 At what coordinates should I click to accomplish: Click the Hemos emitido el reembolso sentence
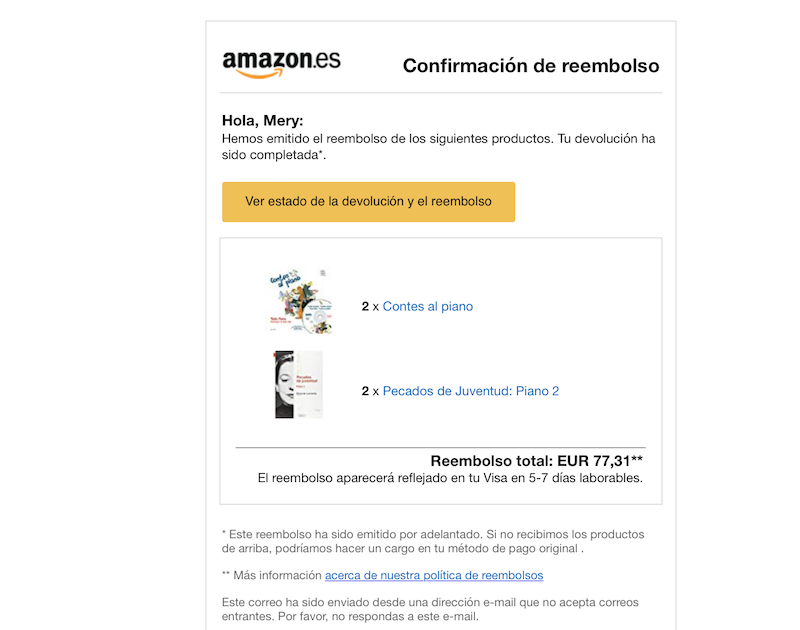(x=438, y=146)
